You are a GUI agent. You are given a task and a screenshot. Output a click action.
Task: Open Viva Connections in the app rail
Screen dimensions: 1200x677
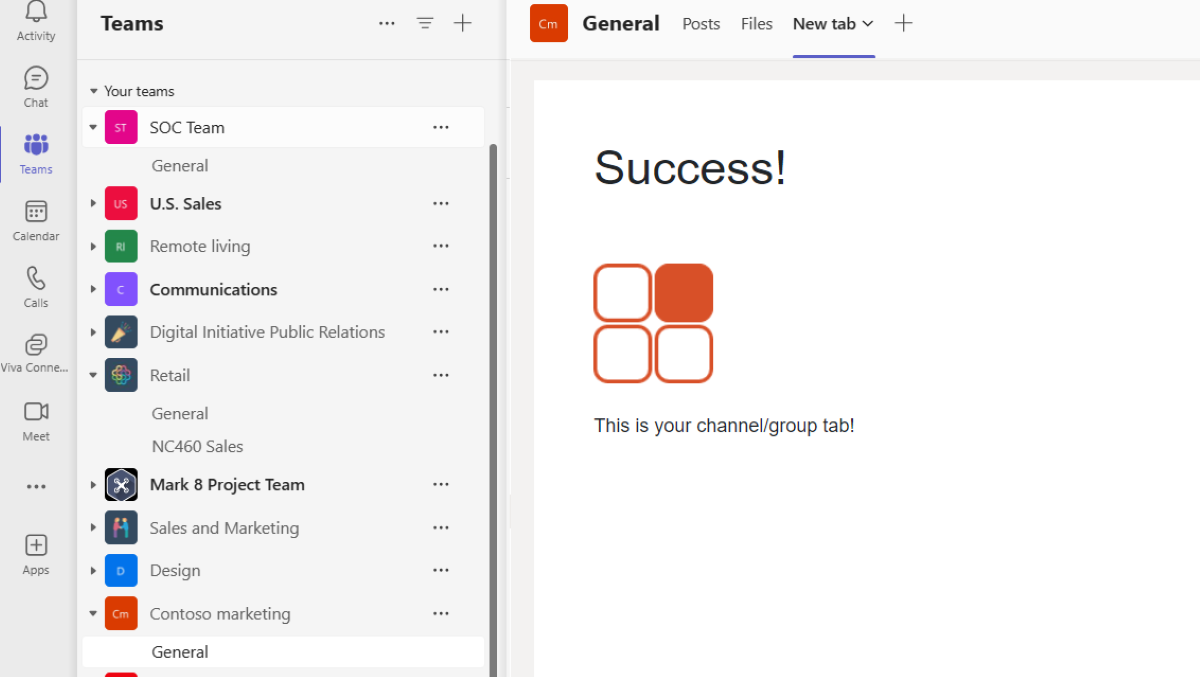36,346
